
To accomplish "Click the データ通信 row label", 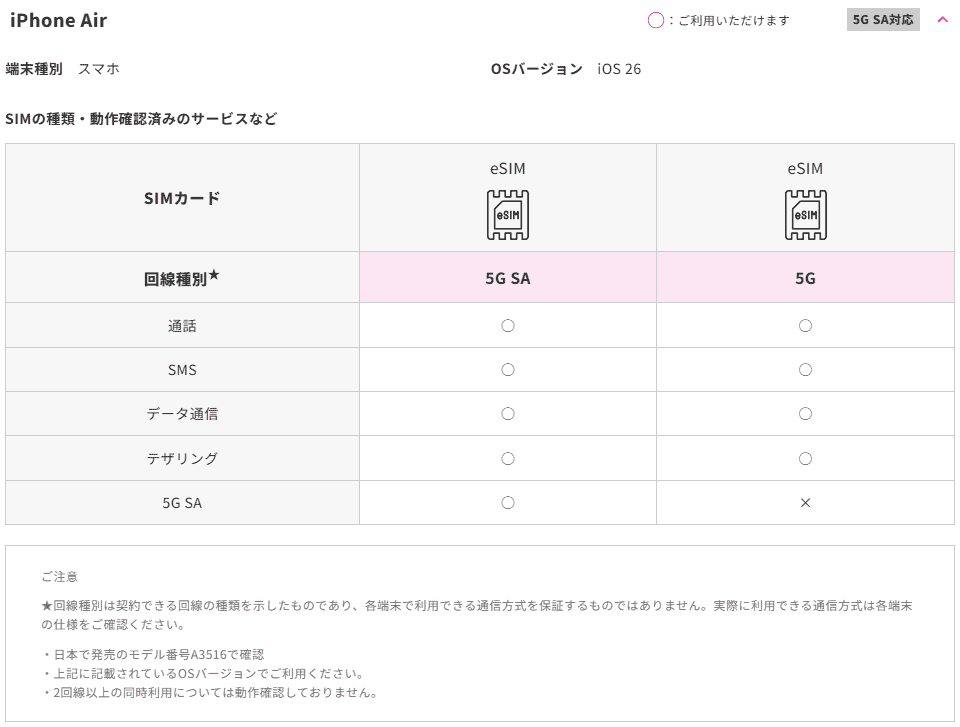I will click(x=182, y=414).
